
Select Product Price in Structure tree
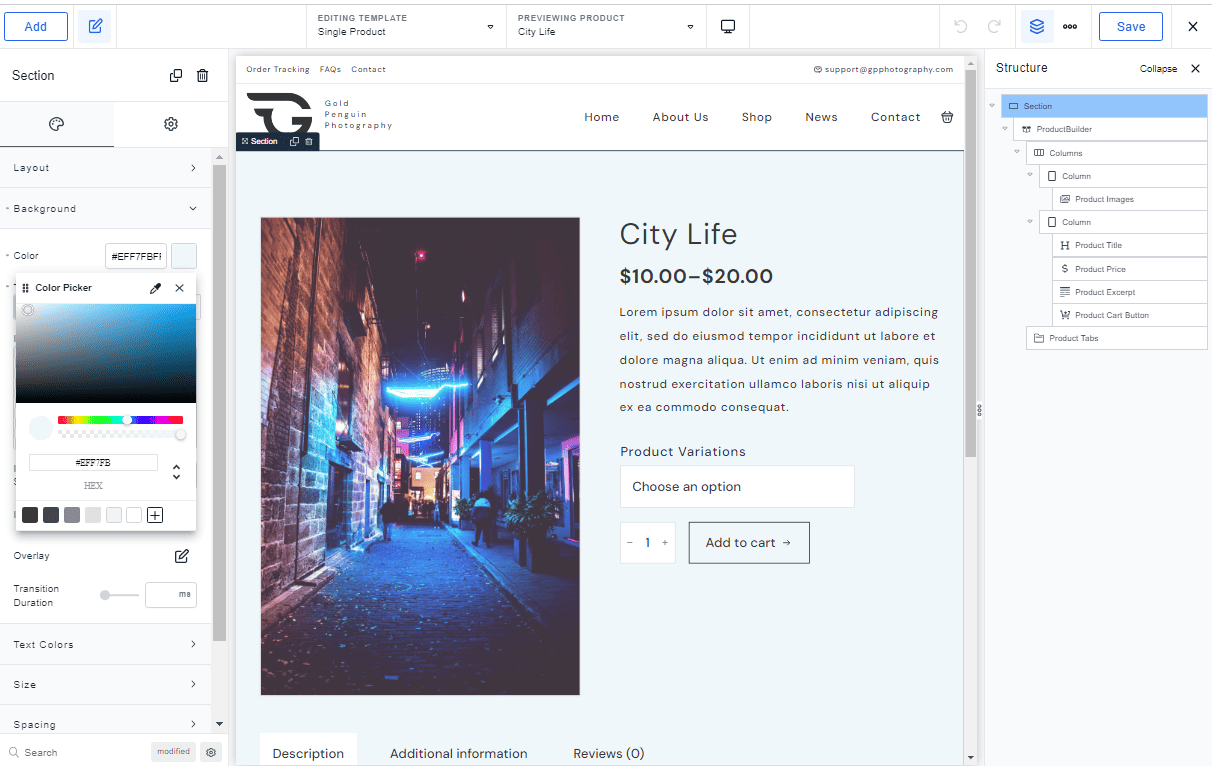pos(1100,269)
